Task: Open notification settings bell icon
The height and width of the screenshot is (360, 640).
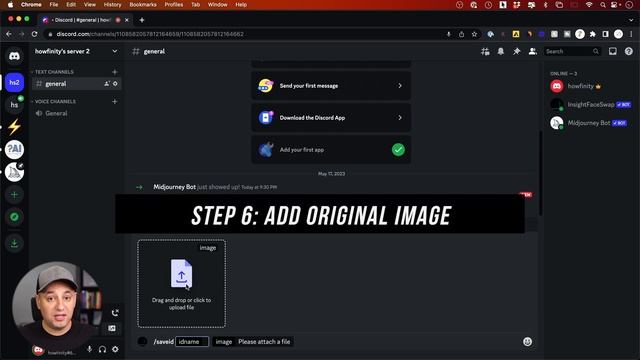Action: [x=501, y=51]
